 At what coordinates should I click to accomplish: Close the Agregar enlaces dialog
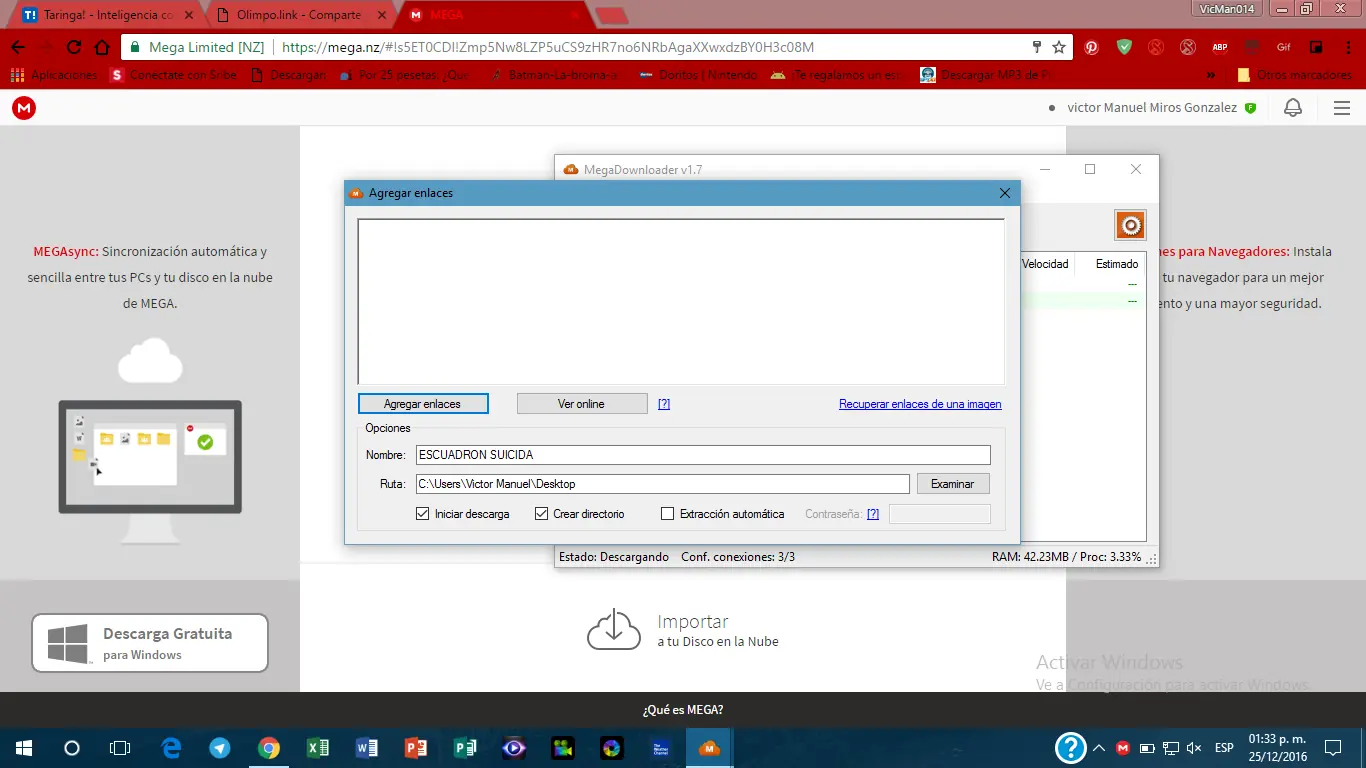[1005, 193]
